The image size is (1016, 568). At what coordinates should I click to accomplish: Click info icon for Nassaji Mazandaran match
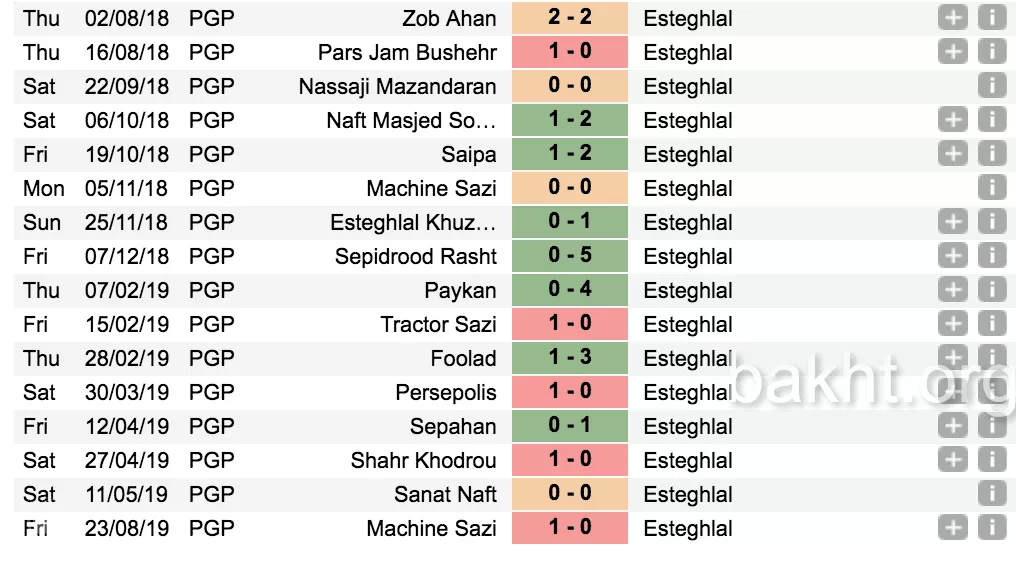tap(991, 86)
